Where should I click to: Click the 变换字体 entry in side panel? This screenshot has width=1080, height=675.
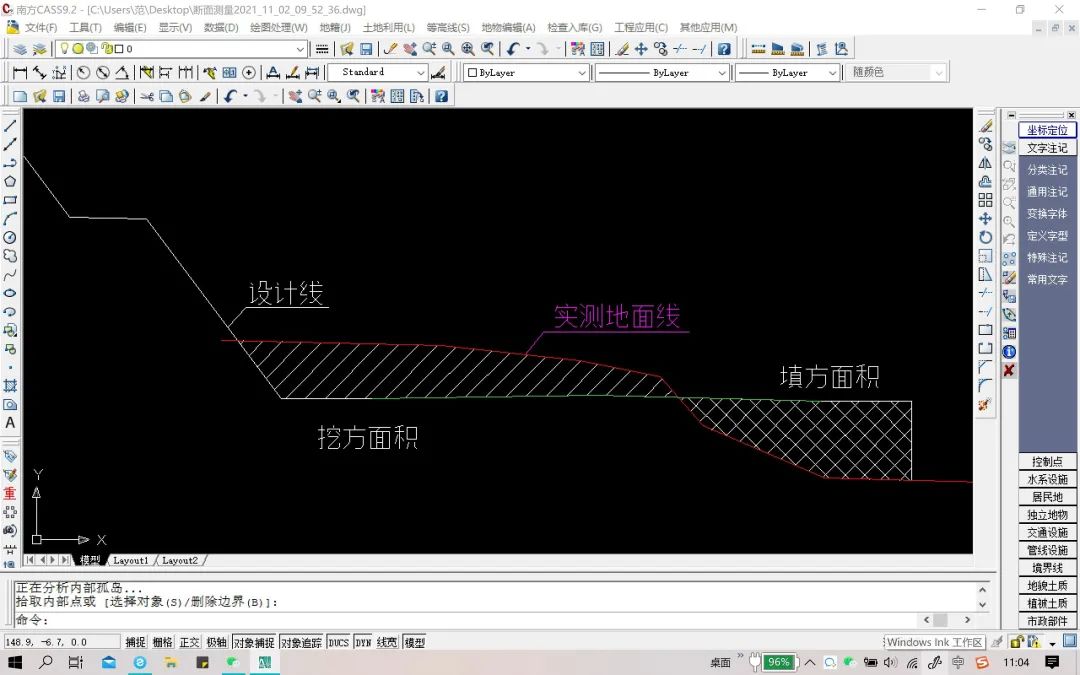point(1047,214)
